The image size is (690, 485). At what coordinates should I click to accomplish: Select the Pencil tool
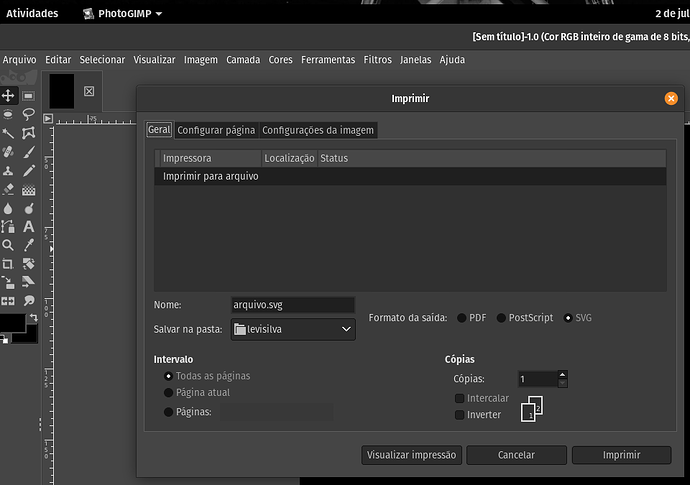tap(29, 171)
